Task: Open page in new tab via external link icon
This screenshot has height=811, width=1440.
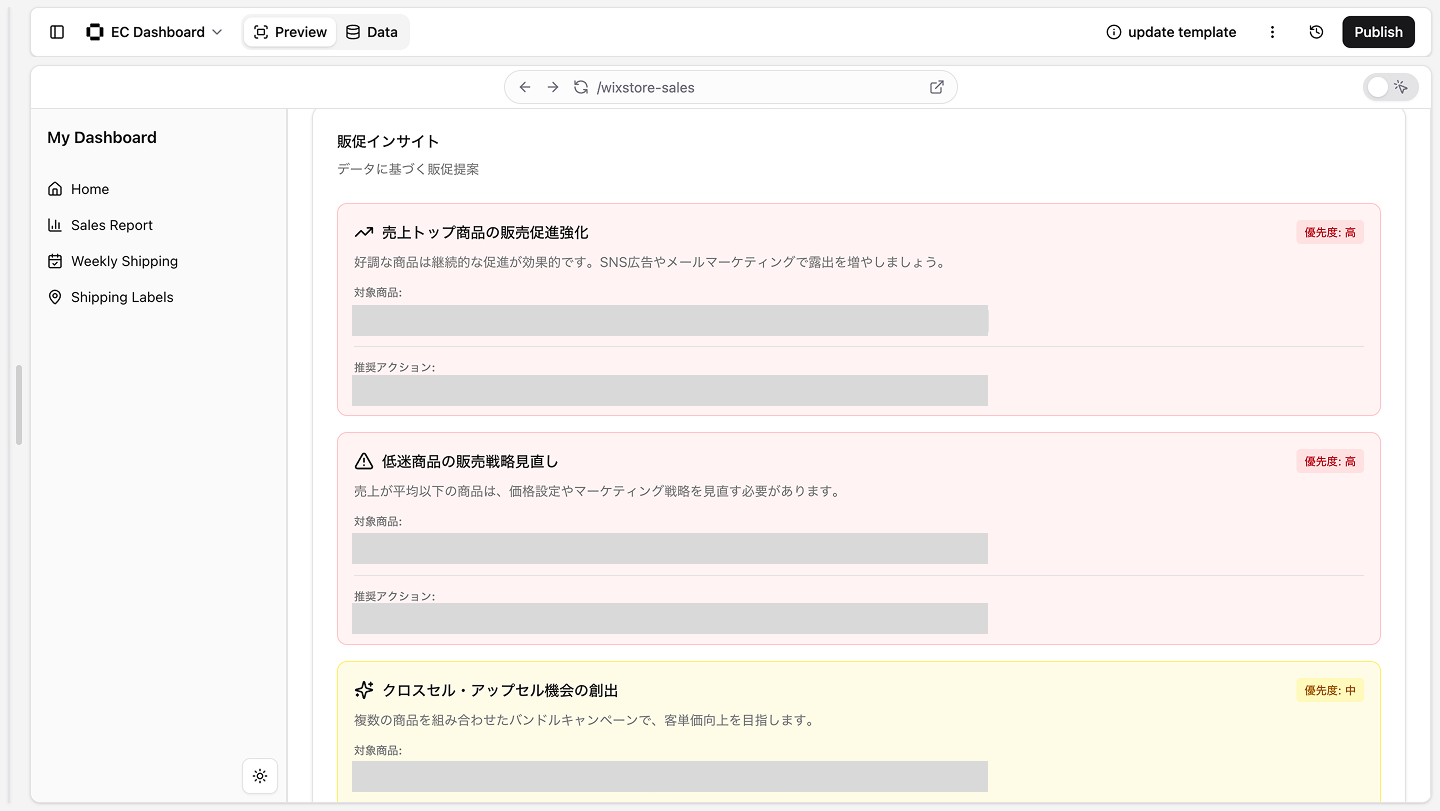Action: click(x=936, y=87)
